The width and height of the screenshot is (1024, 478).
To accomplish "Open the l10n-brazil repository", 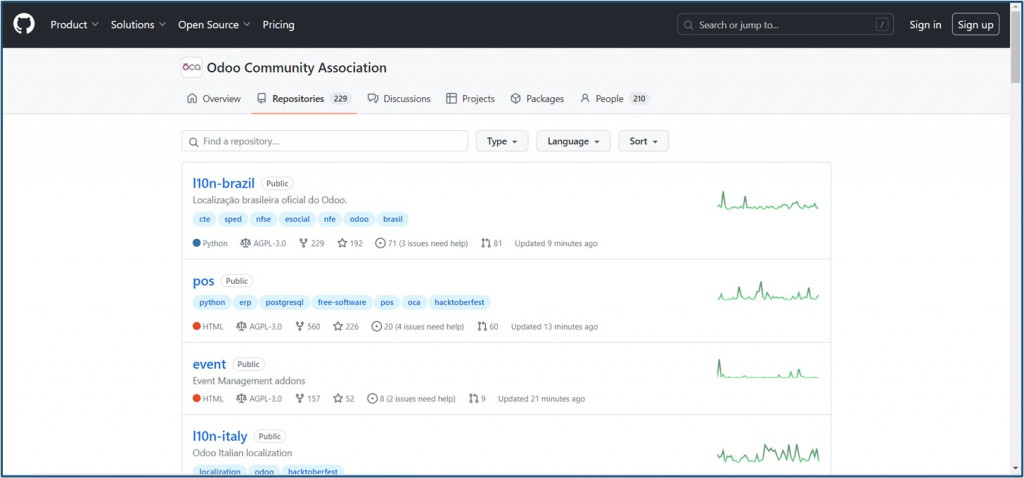I will coord(223,183).
